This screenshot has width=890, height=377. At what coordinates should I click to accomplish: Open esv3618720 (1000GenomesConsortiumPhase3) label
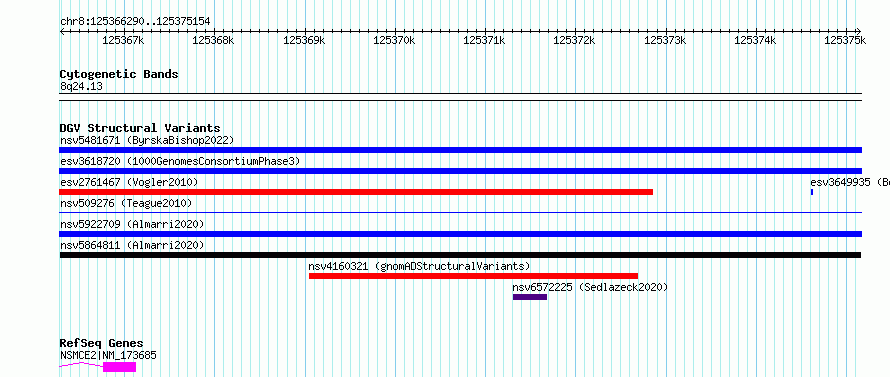pos(180,161)
